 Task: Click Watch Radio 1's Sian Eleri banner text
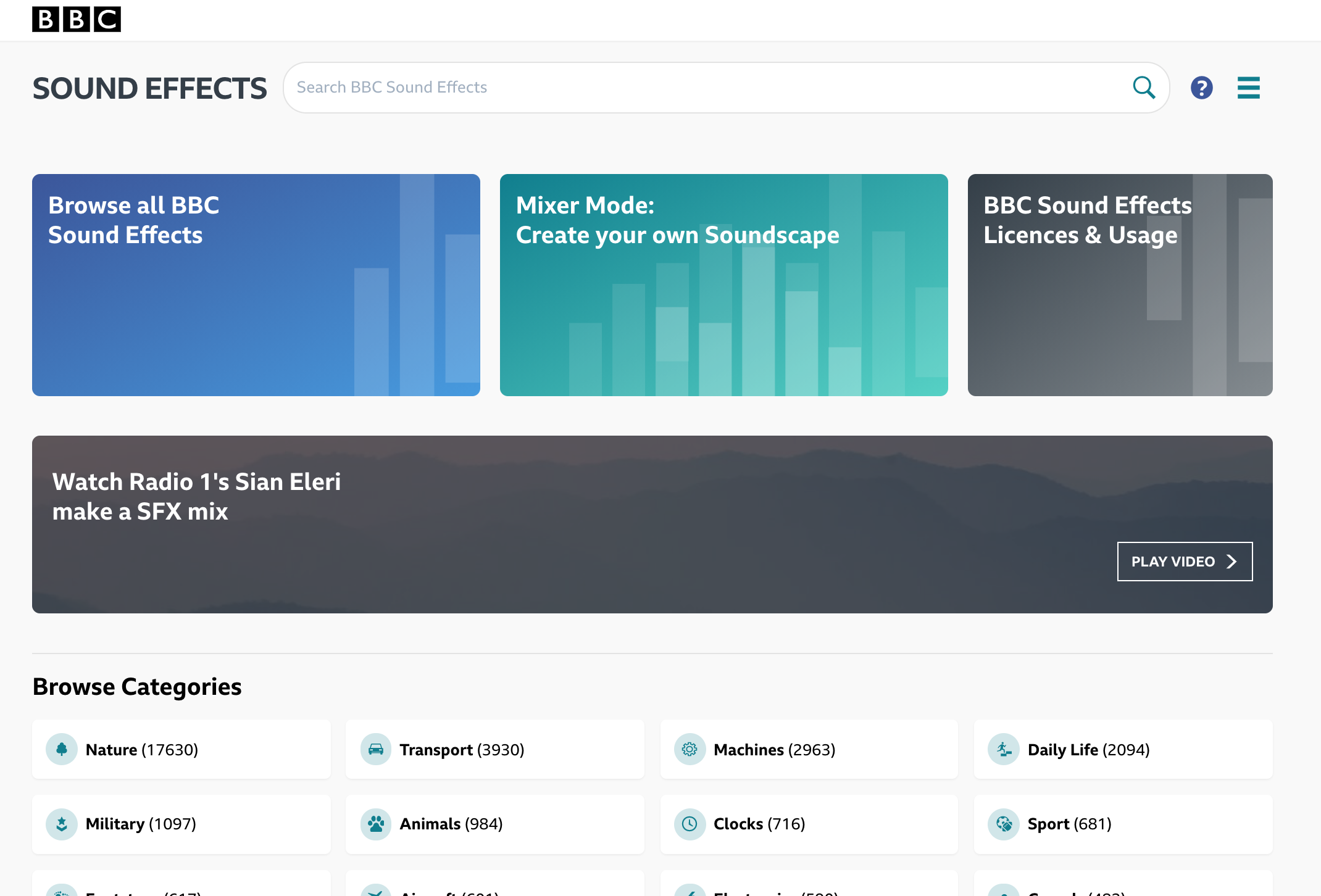(196, 497)
